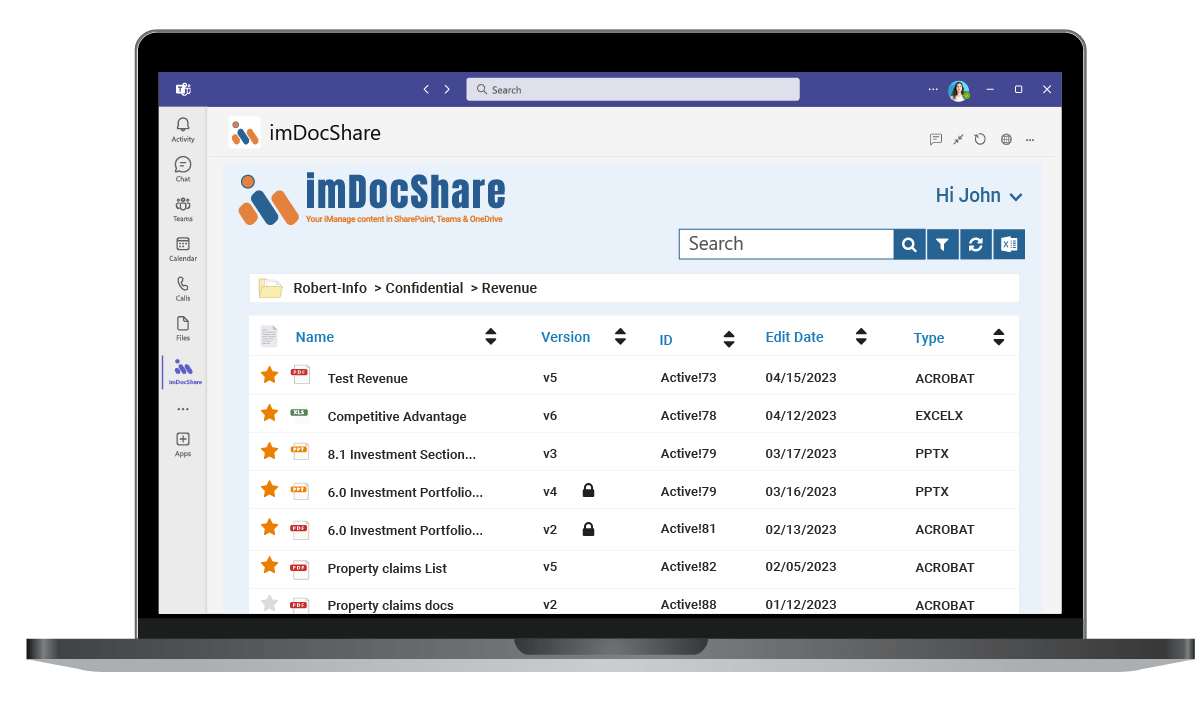Reload the imDocShare tab
The image size is (1201, 701).
(981, 139)
